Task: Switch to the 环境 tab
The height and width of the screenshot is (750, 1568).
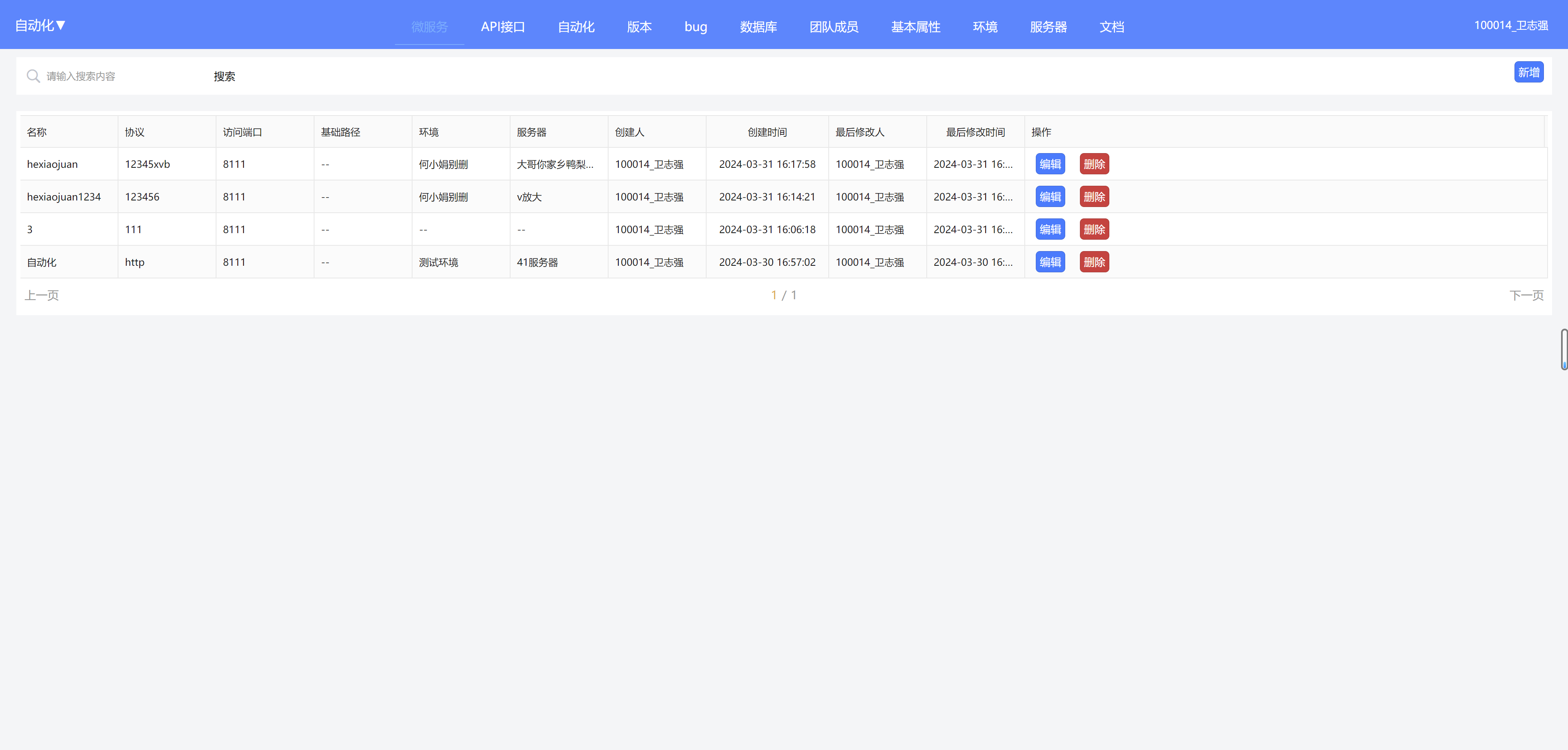Action: [x=984, y=27]
